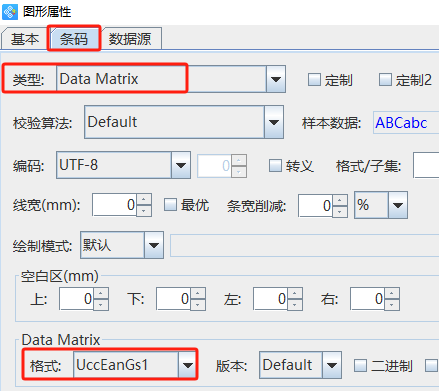The image size is (439, 391).
Task: Click the 空白区 右 value field
Action: coord(367,299)
